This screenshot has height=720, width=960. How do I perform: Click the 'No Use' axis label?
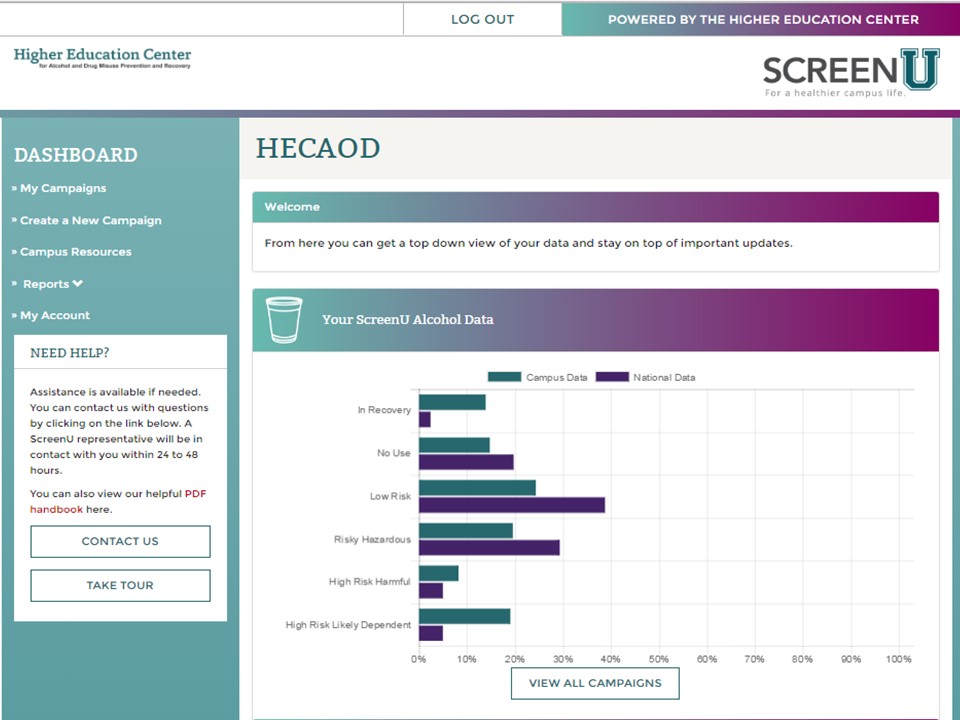394,453
